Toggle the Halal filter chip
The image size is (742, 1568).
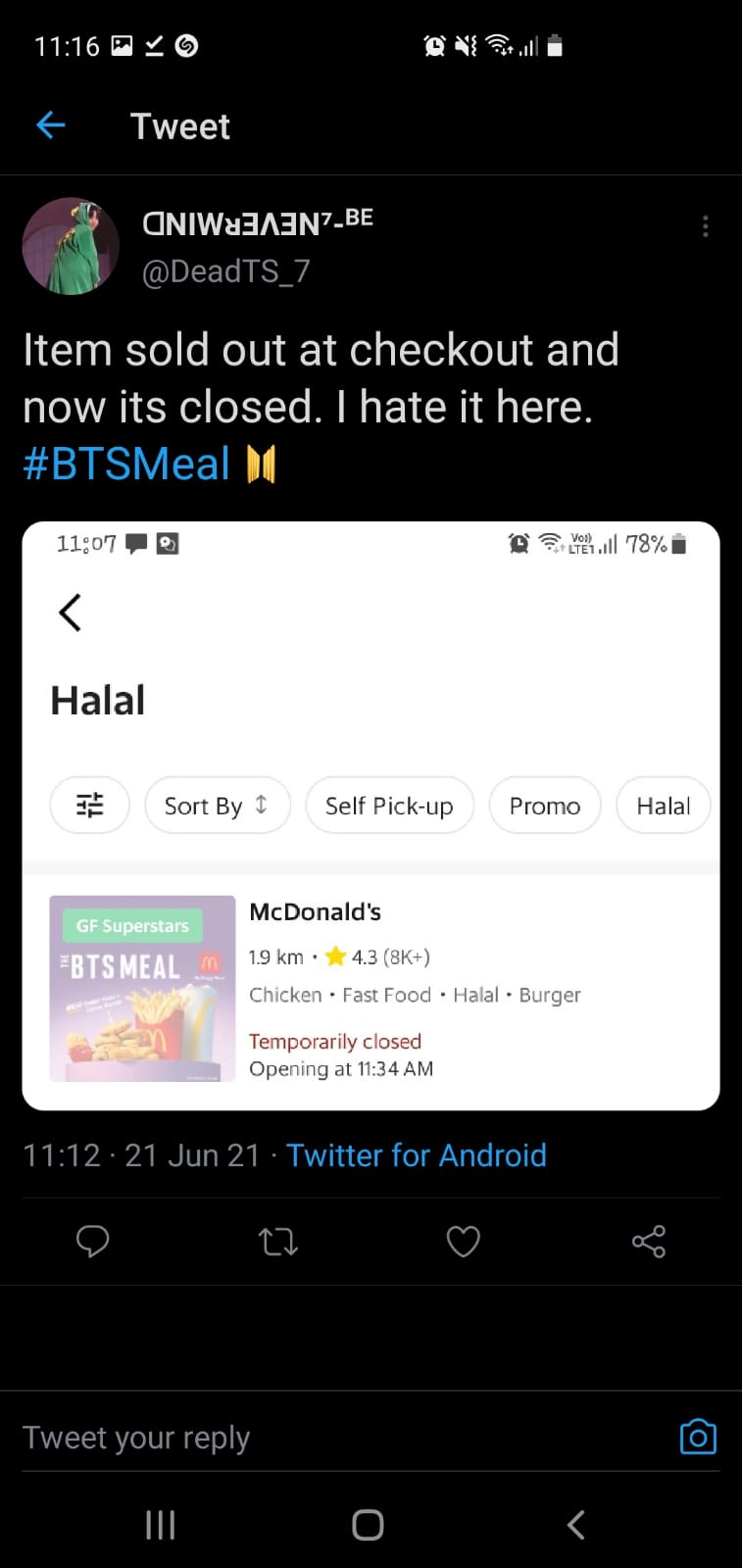tap(663, 806)
